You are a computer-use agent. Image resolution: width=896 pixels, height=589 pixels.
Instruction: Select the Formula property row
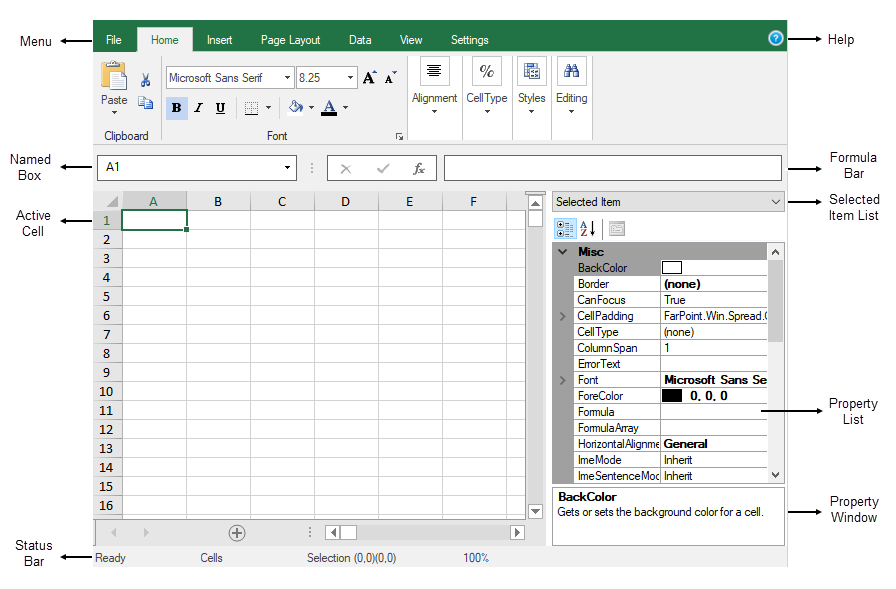pyautogui.click(x=671, y=412)
